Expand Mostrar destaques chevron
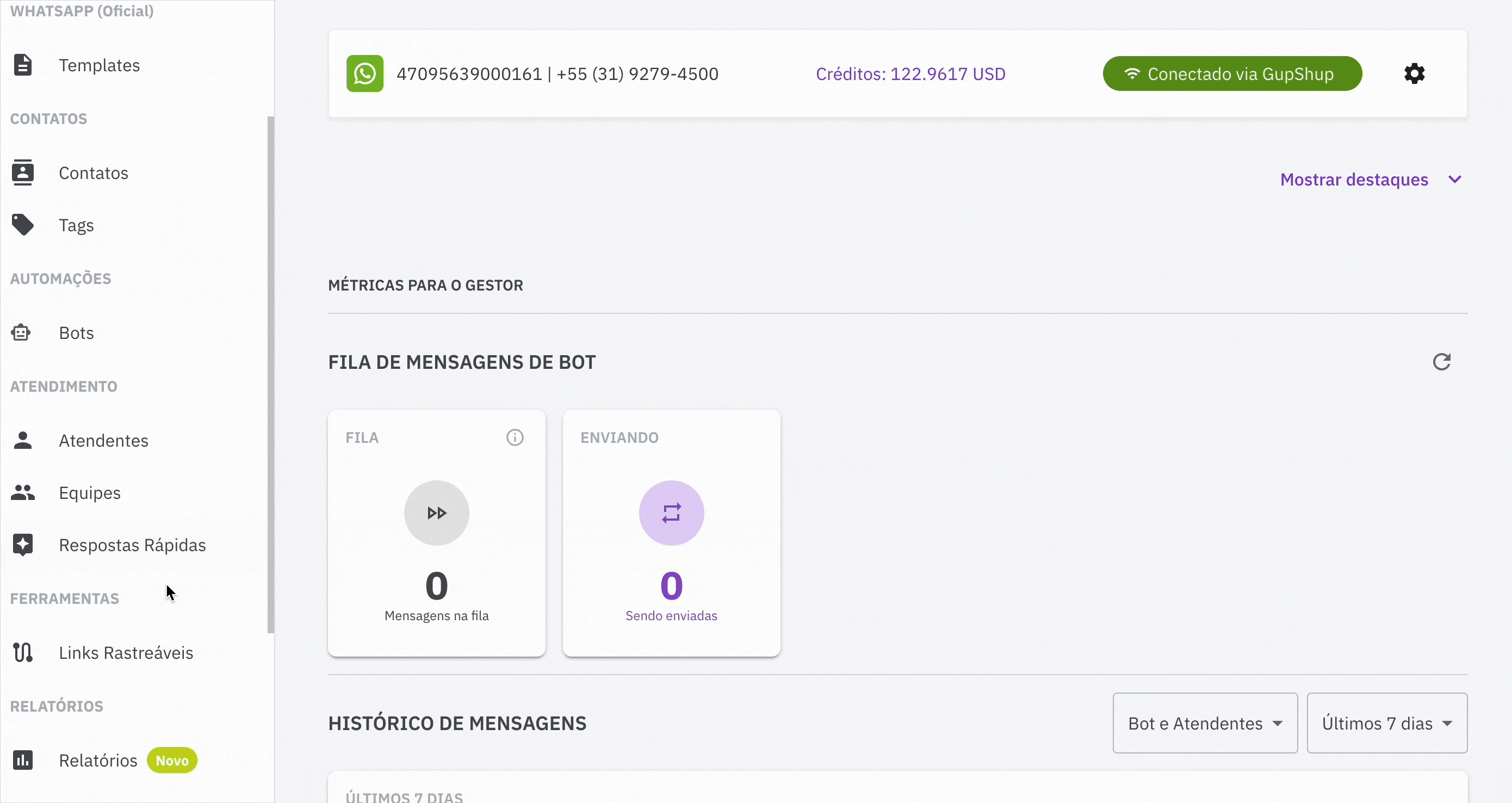Screen dimensions: 1512x803 [1454, 180]
